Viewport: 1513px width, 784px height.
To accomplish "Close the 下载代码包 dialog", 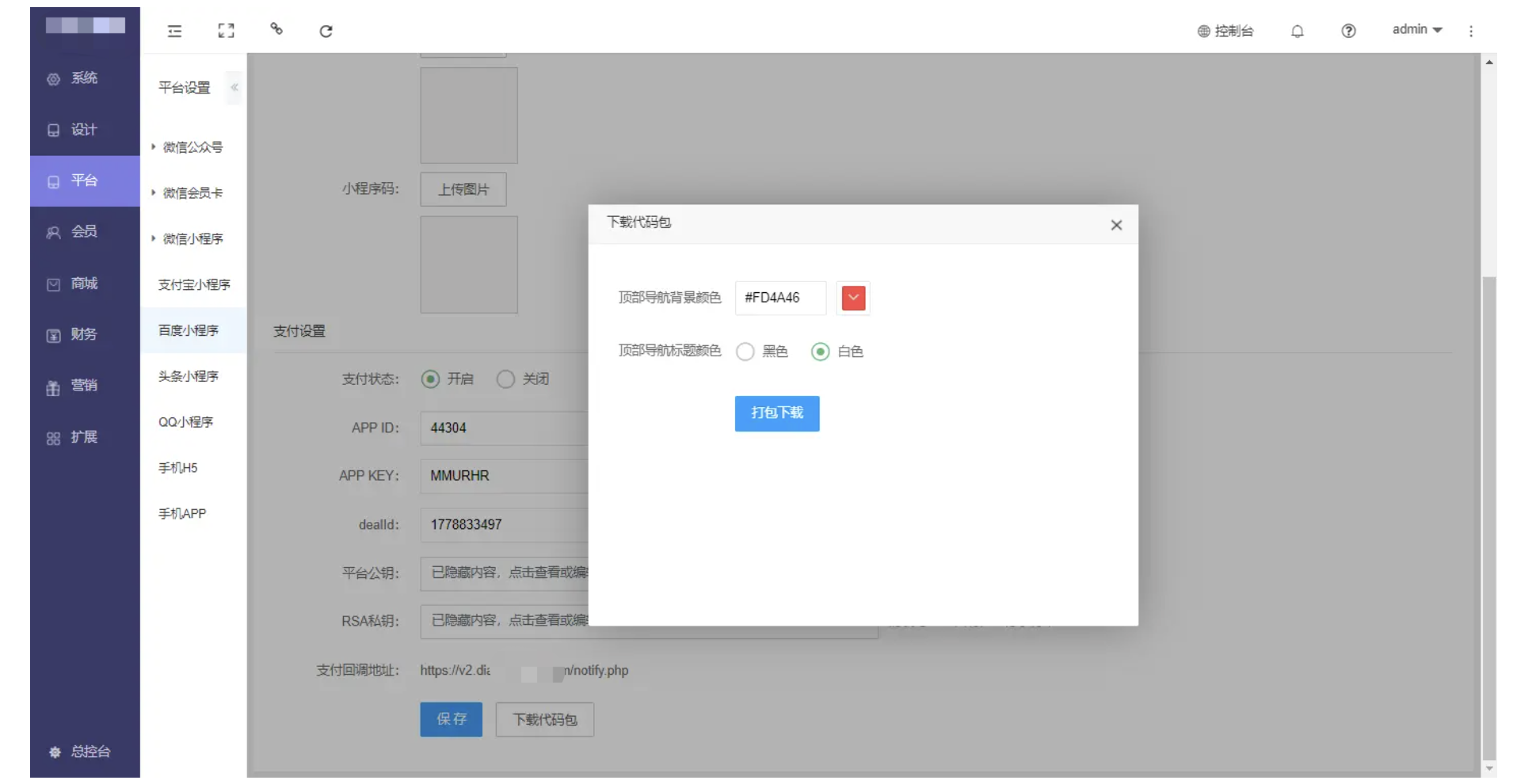I will (1116, 225).
